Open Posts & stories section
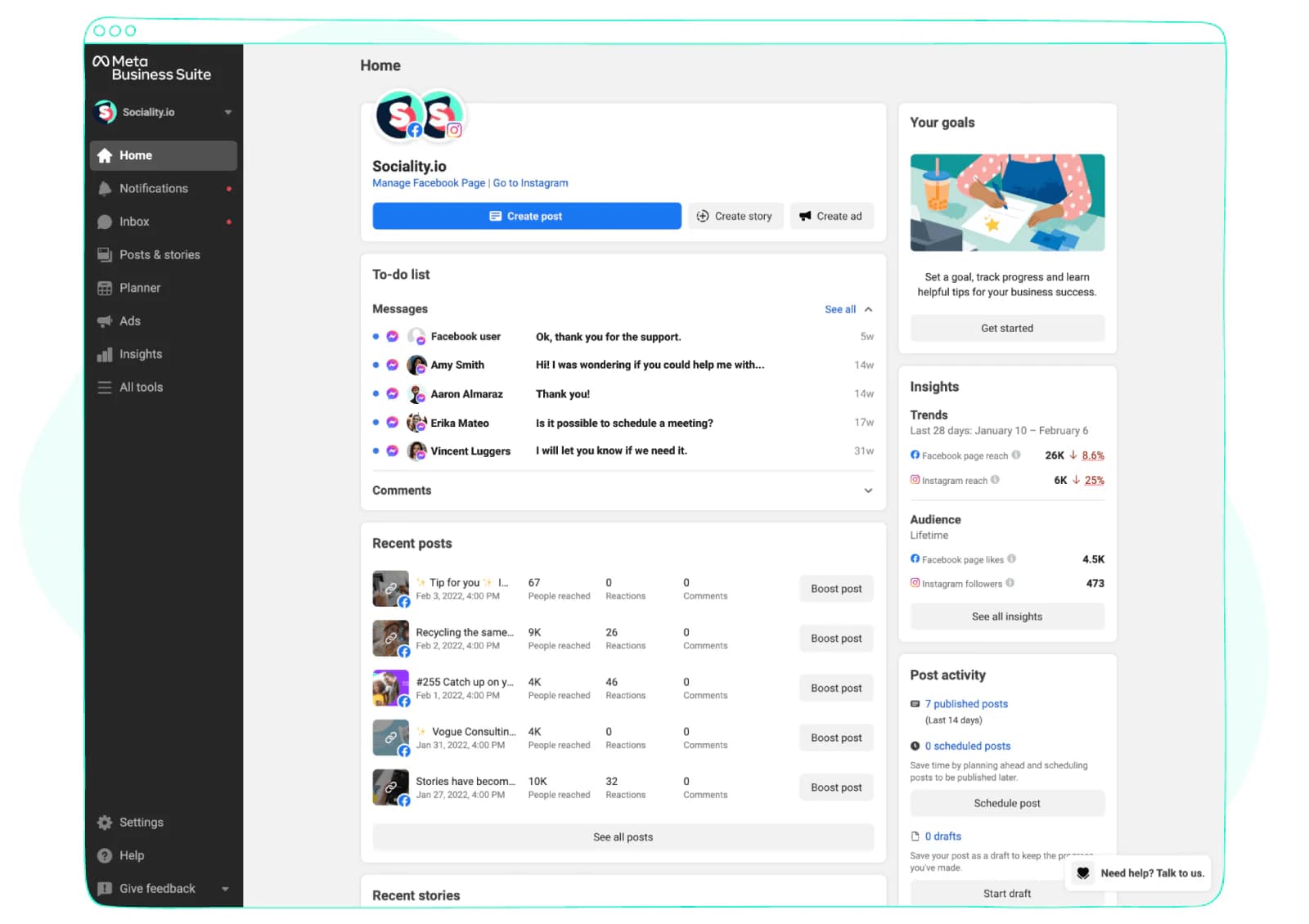This screenshot has width=1309, height=924. [x=164, y=255]
